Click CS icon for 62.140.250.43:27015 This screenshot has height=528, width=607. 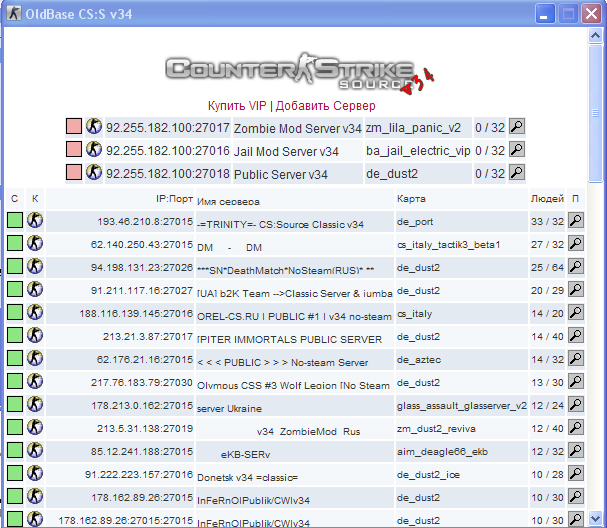35,243
